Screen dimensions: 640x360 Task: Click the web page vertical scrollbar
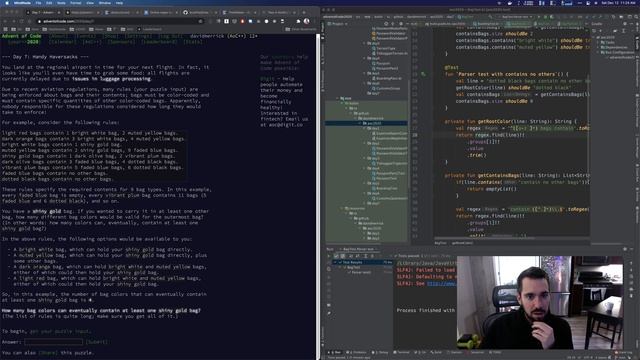coord(318,196)
